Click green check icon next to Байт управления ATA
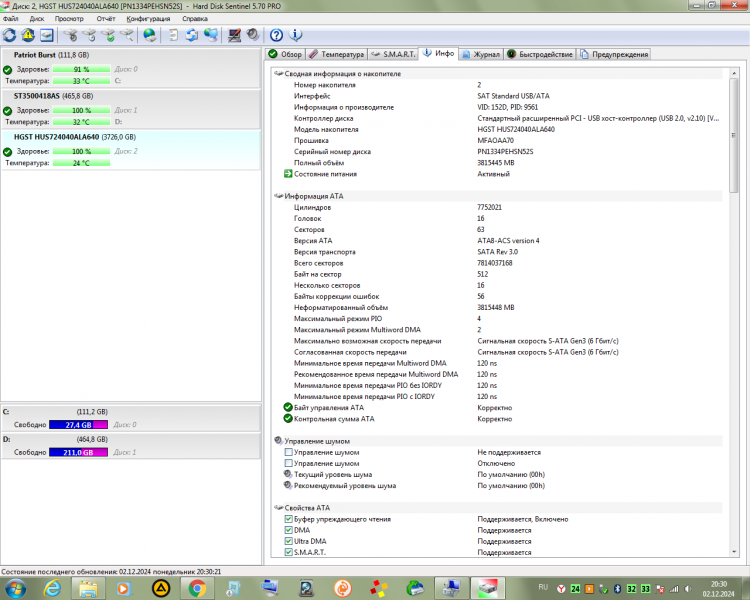Image resolution: width=750 pixels, height=600 pixels. pos(288,407)
